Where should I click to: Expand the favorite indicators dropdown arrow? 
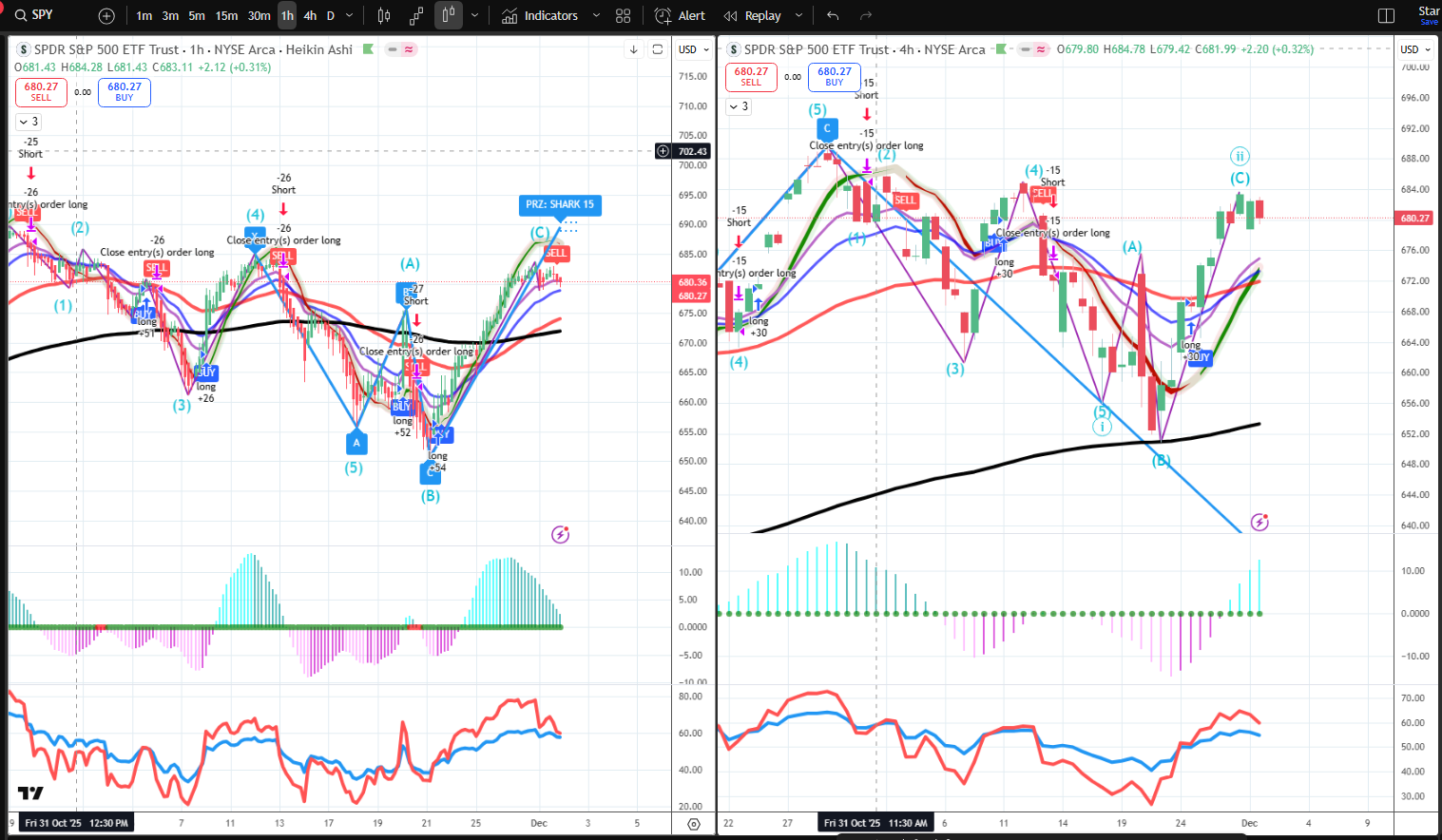(596, 15)
